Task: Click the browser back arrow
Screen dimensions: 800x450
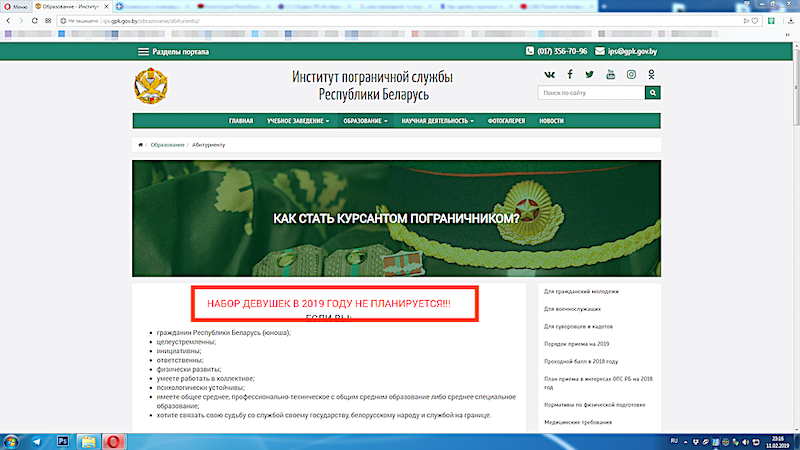Action: click(8, 21)
